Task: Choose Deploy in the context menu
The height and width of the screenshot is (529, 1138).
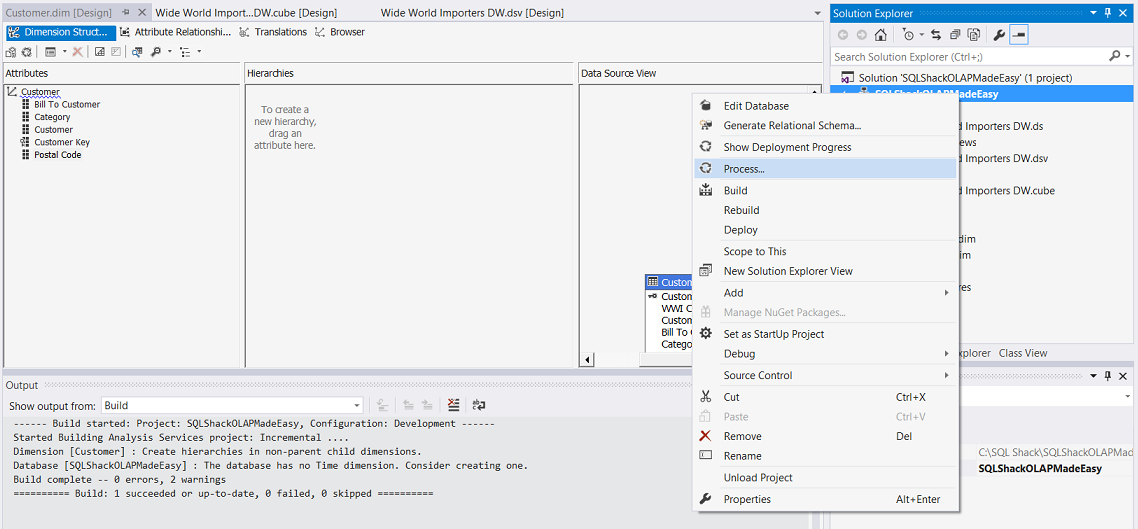Action: point(740,230)
